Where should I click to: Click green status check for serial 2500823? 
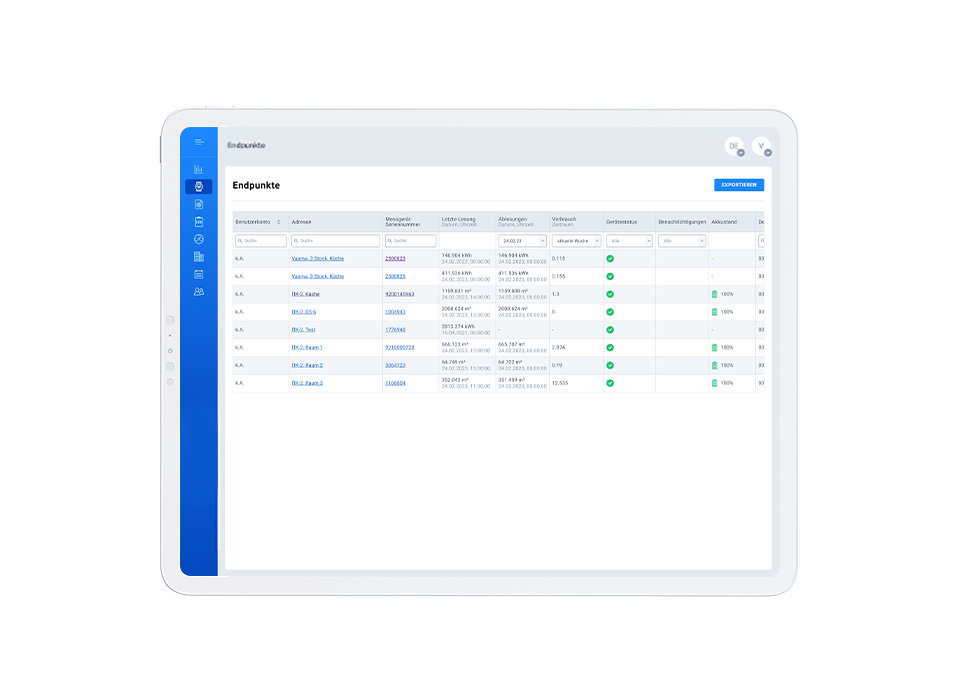[610, 258]
